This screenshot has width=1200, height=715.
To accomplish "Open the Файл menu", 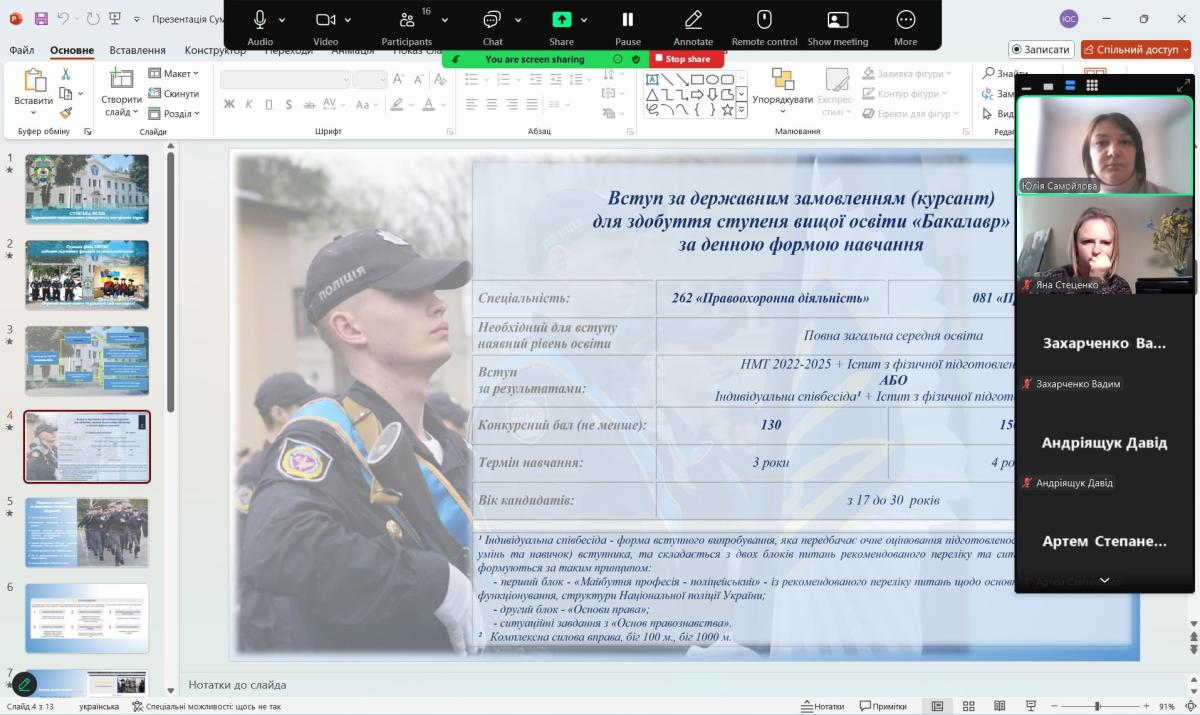I will (22, 50).
